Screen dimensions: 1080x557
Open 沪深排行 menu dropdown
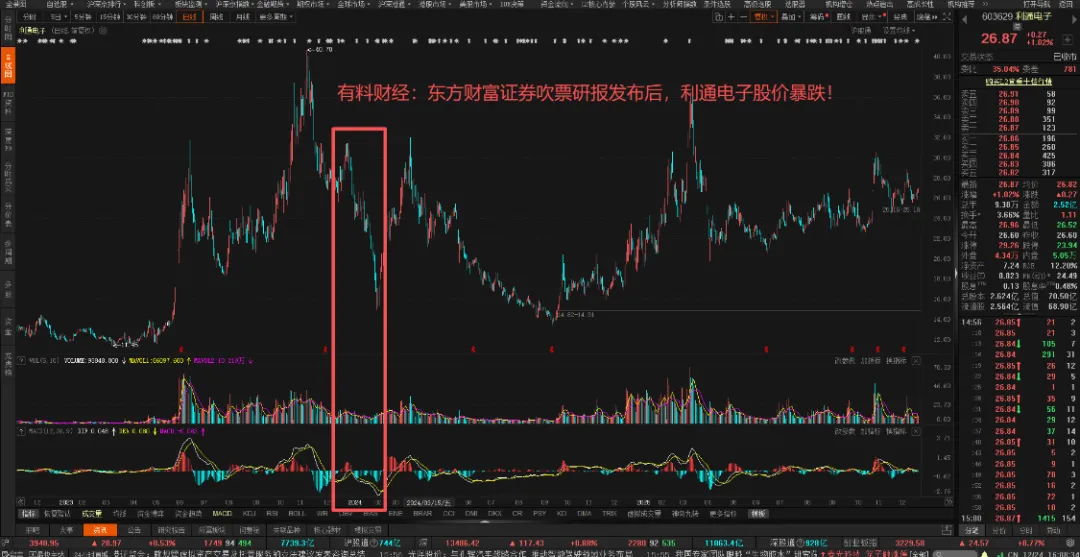107,4
